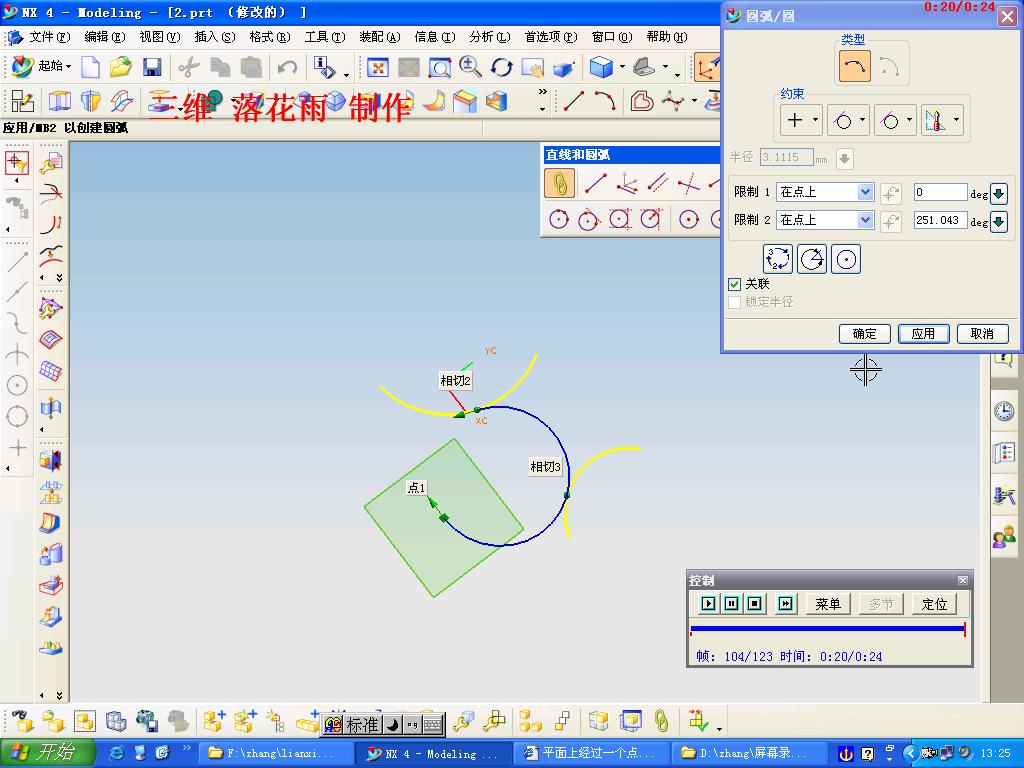This screenshot has width=1024, height=768.
Task: Click the 限制 2 angle value 251.043
Action: coord(940,220)
